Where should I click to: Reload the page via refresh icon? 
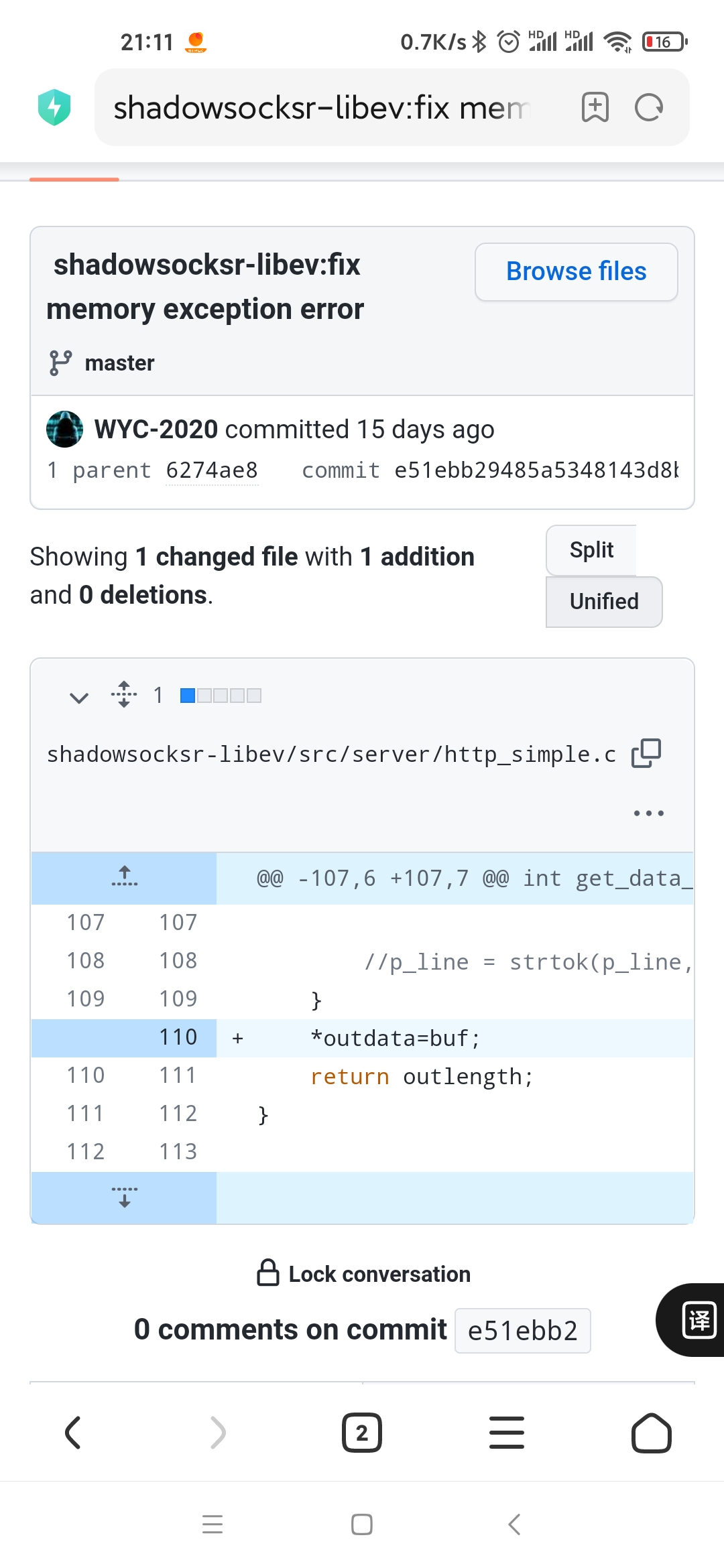648,107
